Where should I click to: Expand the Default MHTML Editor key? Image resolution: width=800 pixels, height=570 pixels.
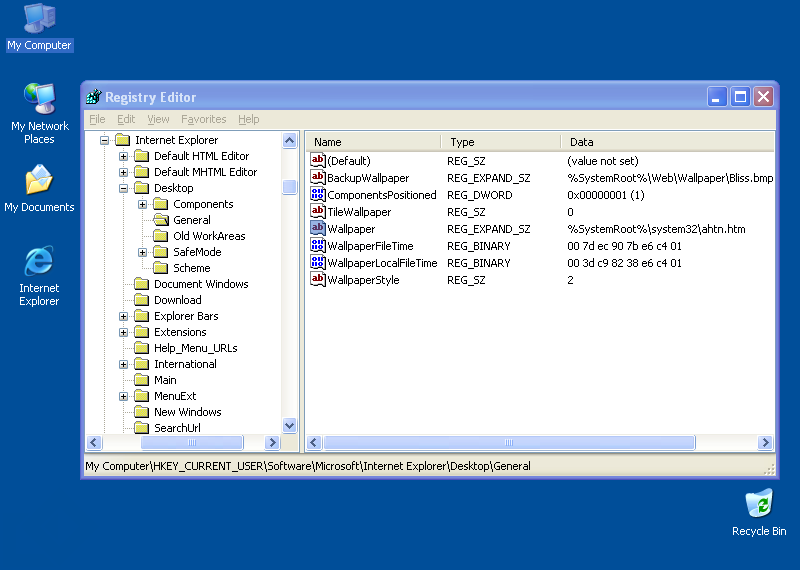point(123,172)
